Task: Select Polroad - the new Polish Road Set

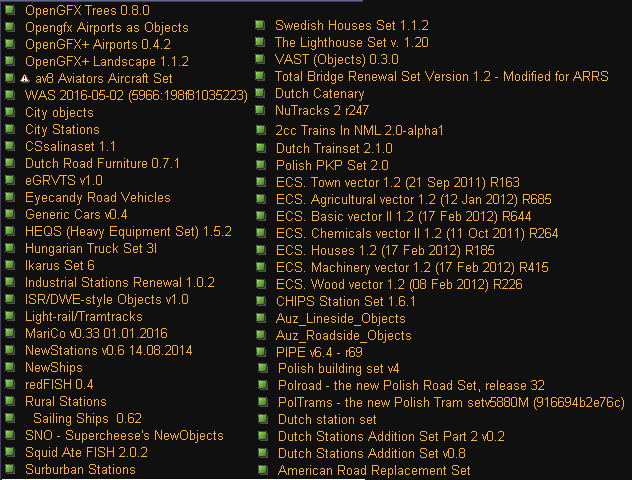Action: point(412,385)
